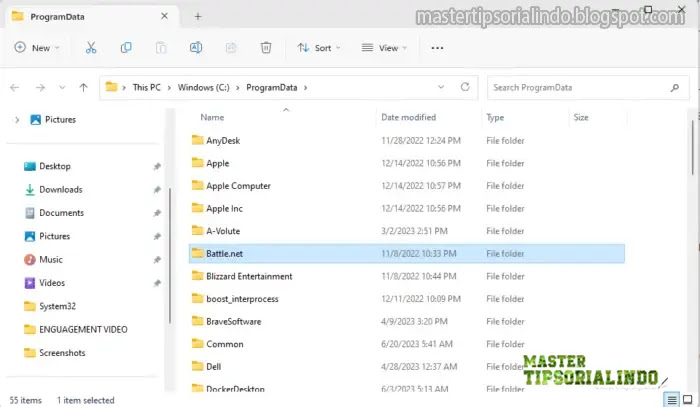The image size is (700, 407).
Task: Select the BraveSoftware folder
Action: click(407, 321)
